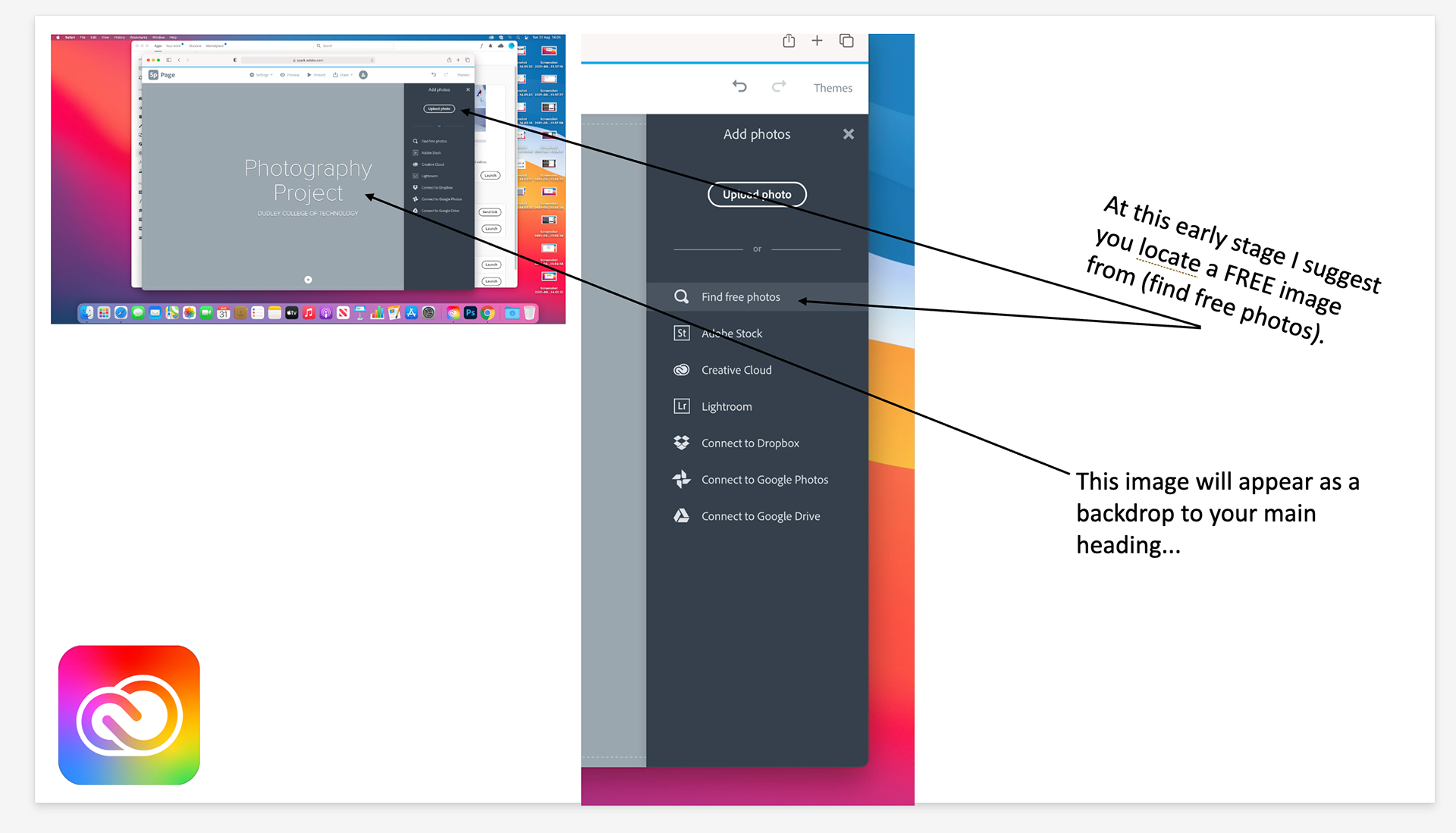This screenshot has height=833, width=1456.
Task: Connect to Google Photos
Action: click(764, 480)
